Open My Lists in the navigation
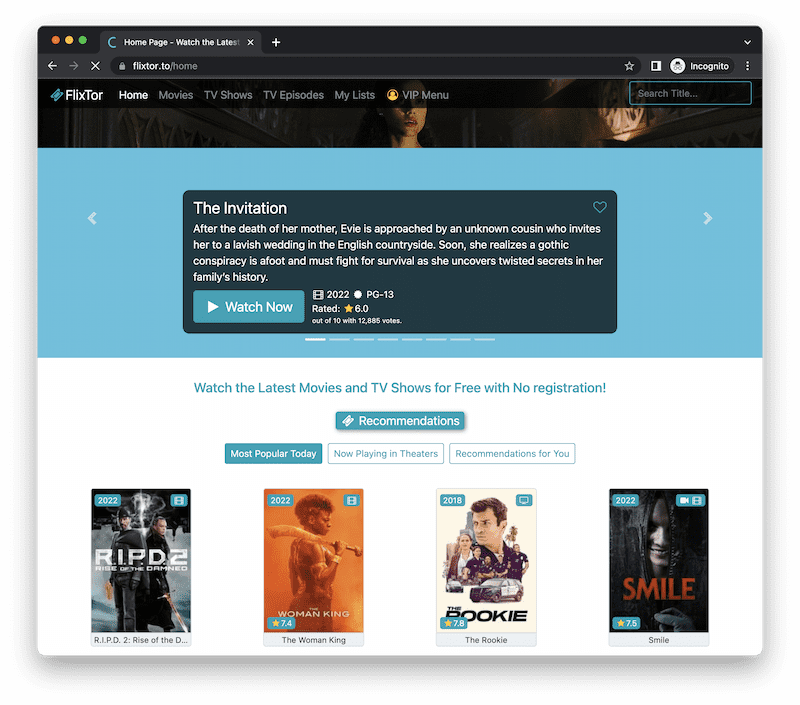 click(x=355, y=95)
